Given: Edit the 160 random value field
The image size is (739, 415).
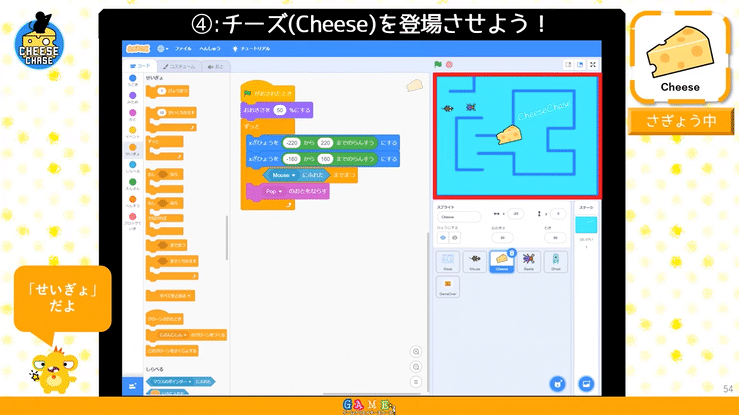Looking at the screenshot, I should click(325, 159).
